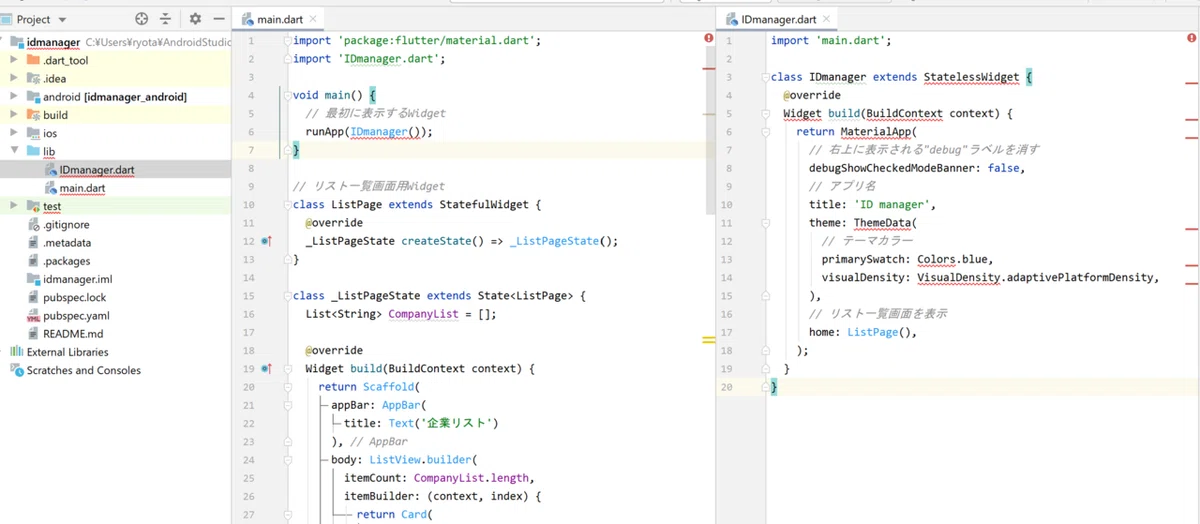The height and width of the screenshot is (524, 1200).
Task: Switch to the IDmanager.dart editor tab
Action: click(776, 19)
